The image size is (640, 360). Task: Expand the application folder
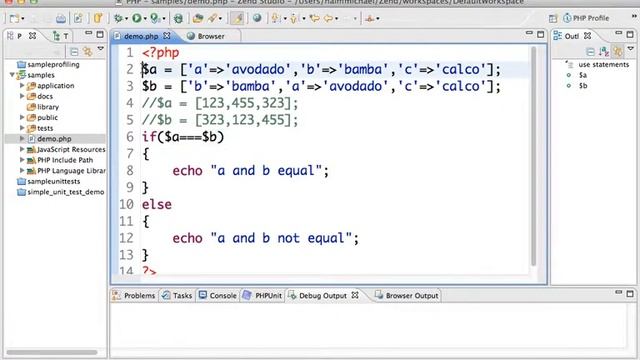tap(22, 86)
